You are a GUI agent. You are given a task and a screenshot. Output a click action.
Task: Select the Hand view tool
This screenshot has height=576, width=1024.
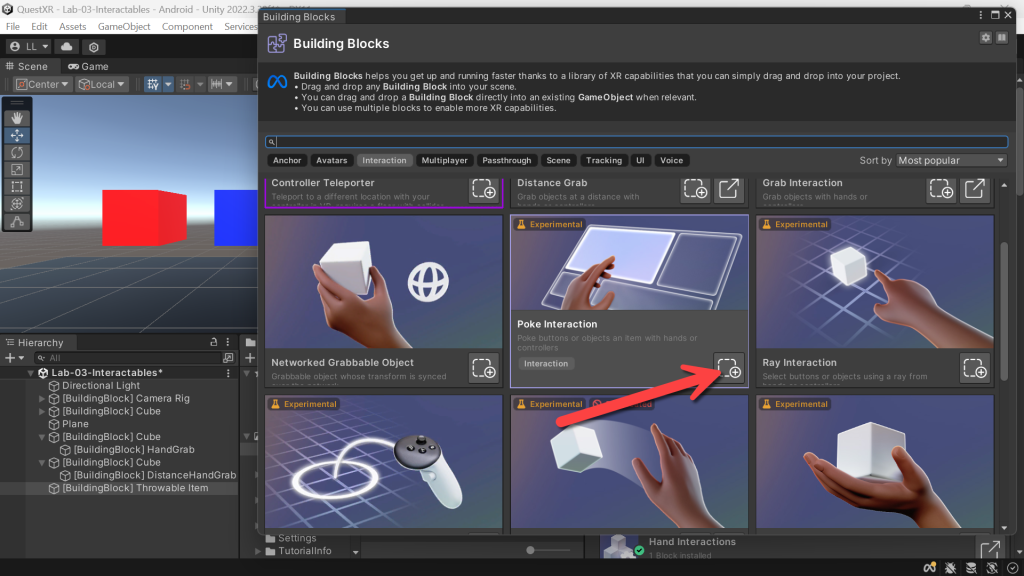click(17, 118)
